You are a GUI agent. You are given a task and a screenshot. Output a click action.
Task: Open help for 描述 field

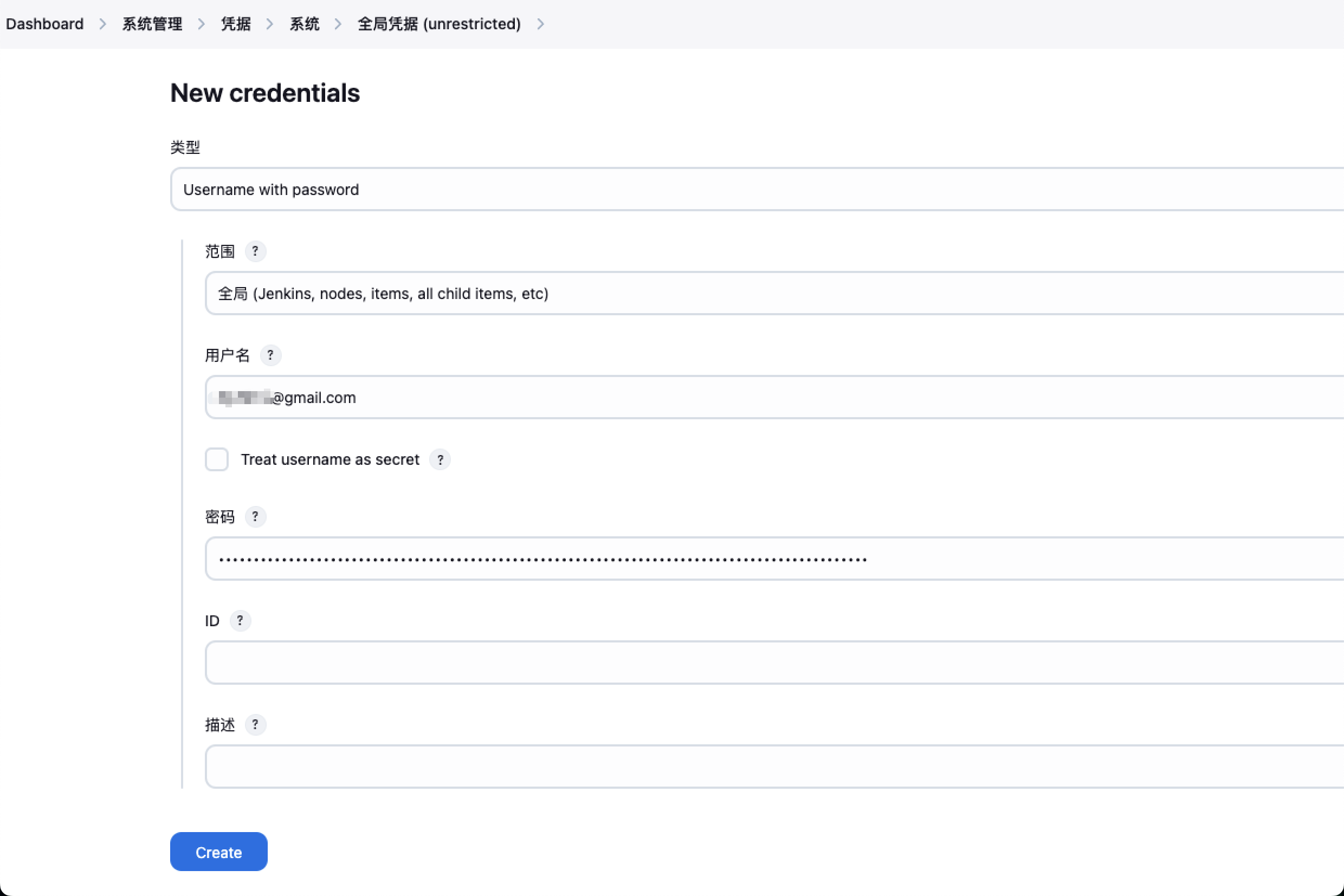tap(255, 725)
